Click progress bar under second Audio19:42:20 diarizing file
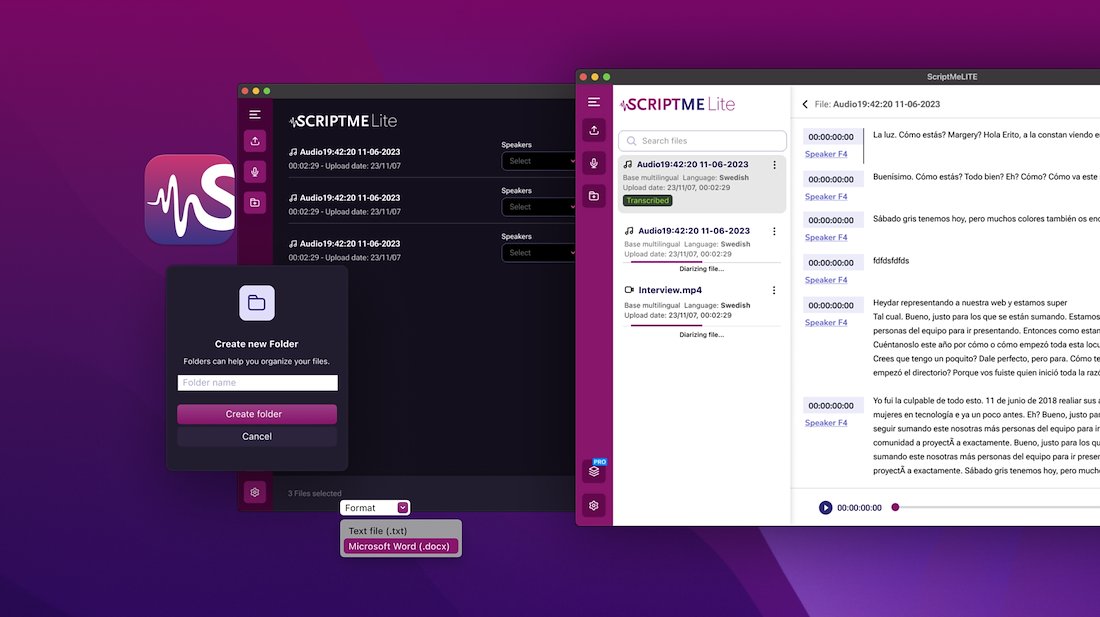This screenshot has height=617, width=1100. 702,262
